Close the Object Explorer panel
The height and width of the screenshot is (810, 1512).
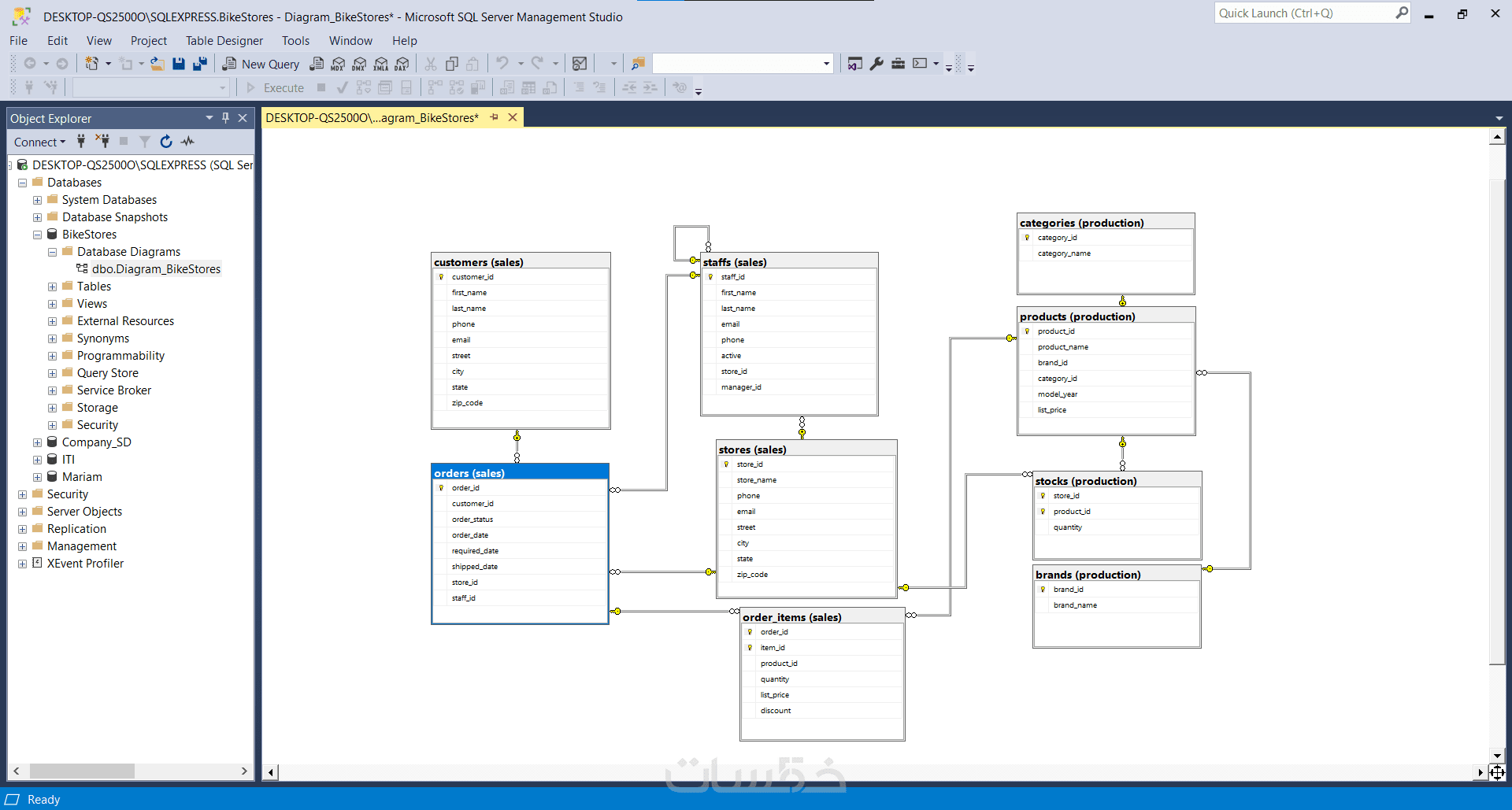tap(243, 118)
